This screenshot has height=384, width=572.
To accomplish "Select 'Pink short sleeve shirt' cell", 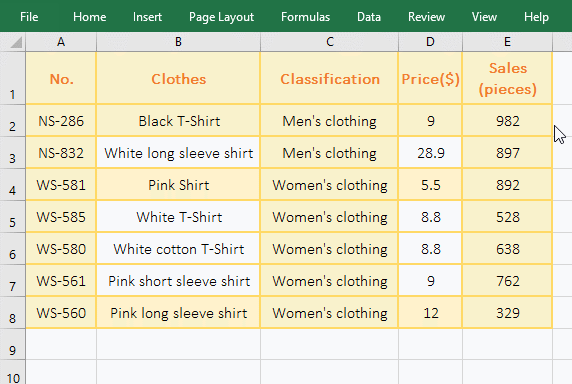I will 178,280.
